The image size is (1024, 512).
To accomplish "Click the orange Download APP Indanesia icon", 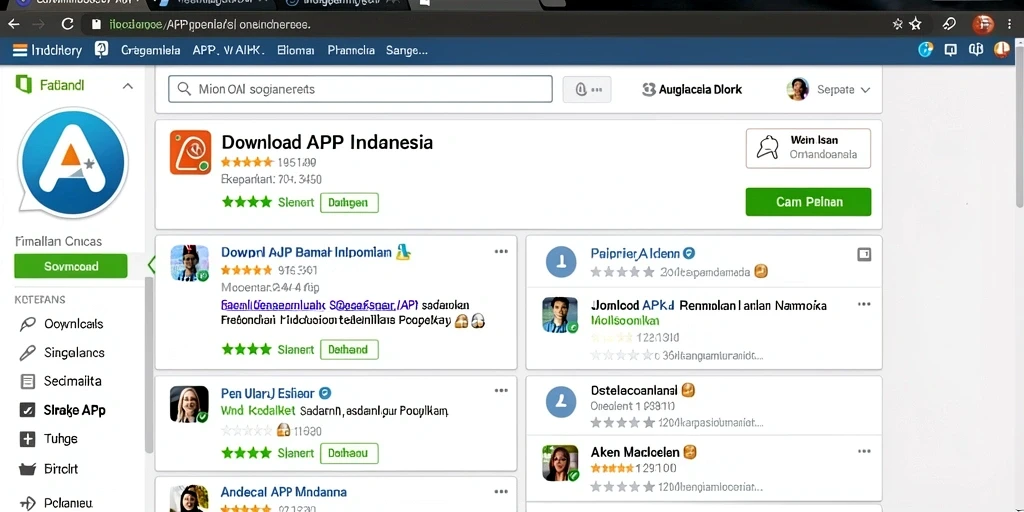I will coord(190,152).
